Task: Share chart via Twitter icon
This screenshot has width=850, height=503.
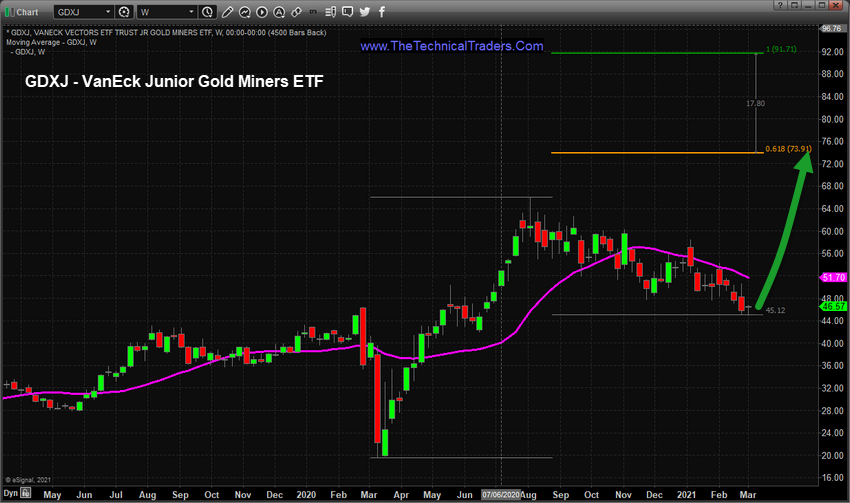Action: pos(365,12)
